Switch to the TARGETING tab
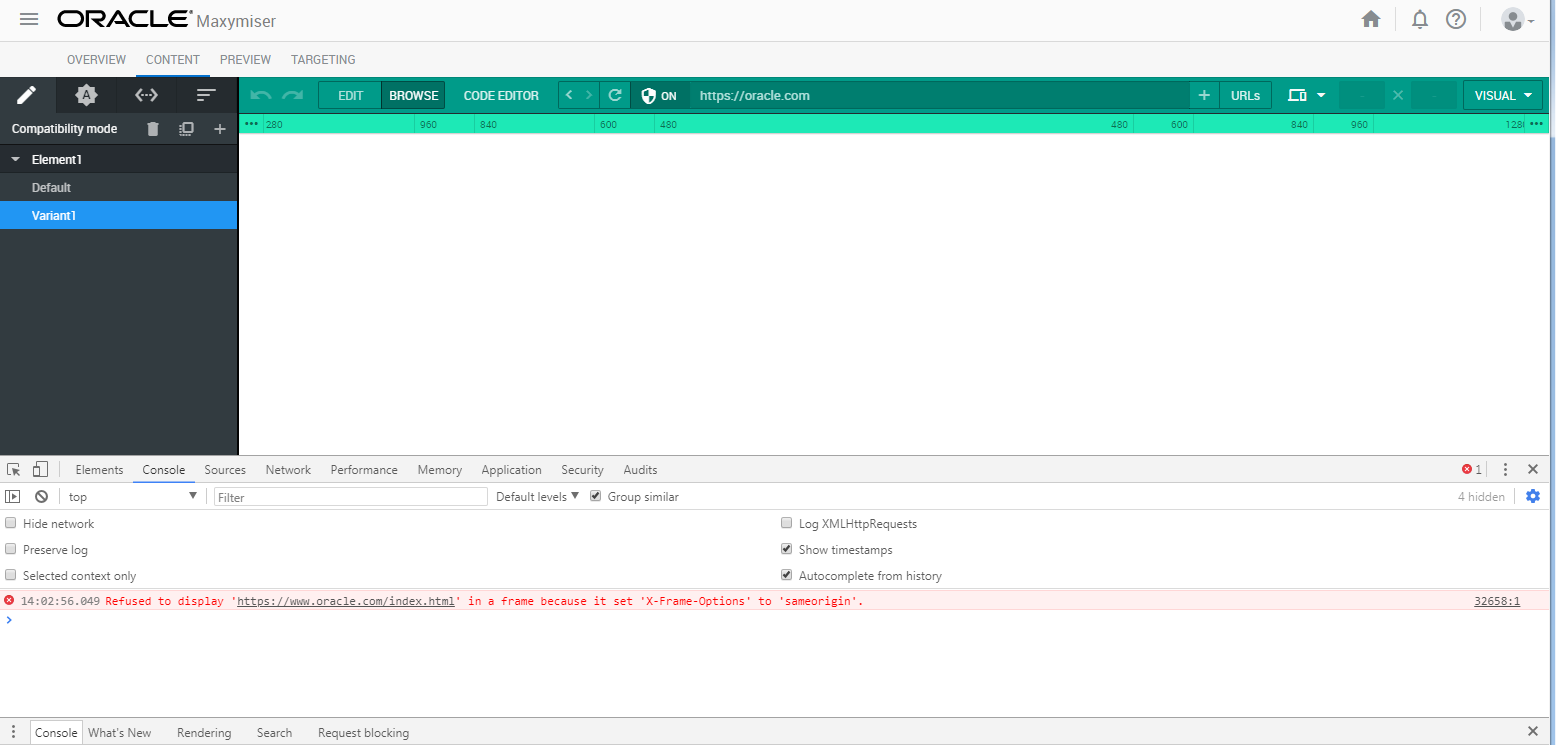The width and height of the screenshot is (1556, 745). pos(323,60)
